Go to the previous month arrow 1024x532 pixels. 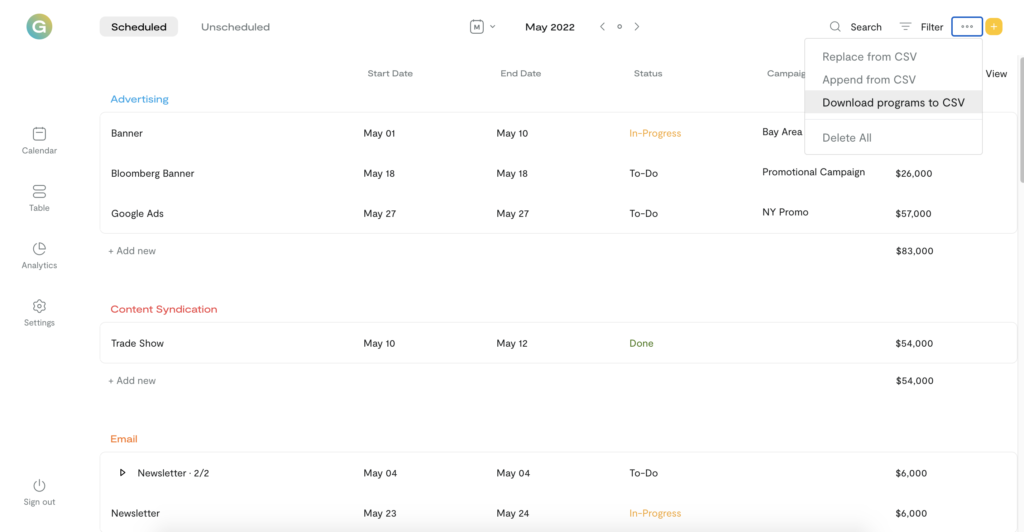[602, 27]
